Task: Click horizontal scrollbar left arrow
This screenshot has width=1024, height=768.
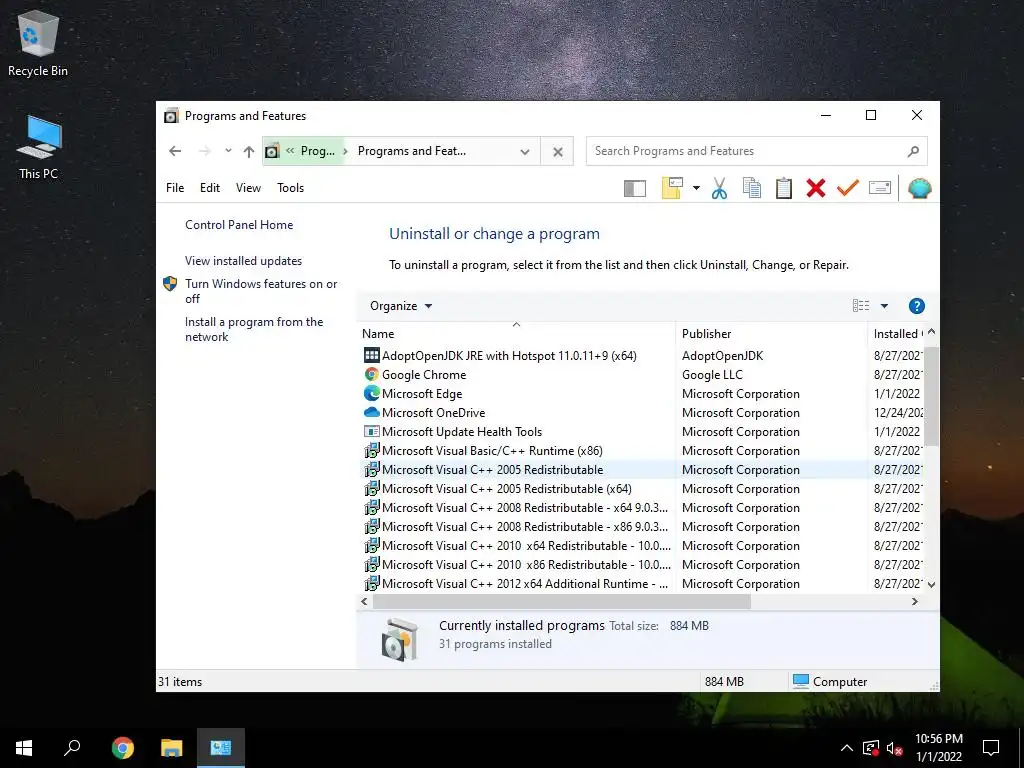Action: (364, 601)
